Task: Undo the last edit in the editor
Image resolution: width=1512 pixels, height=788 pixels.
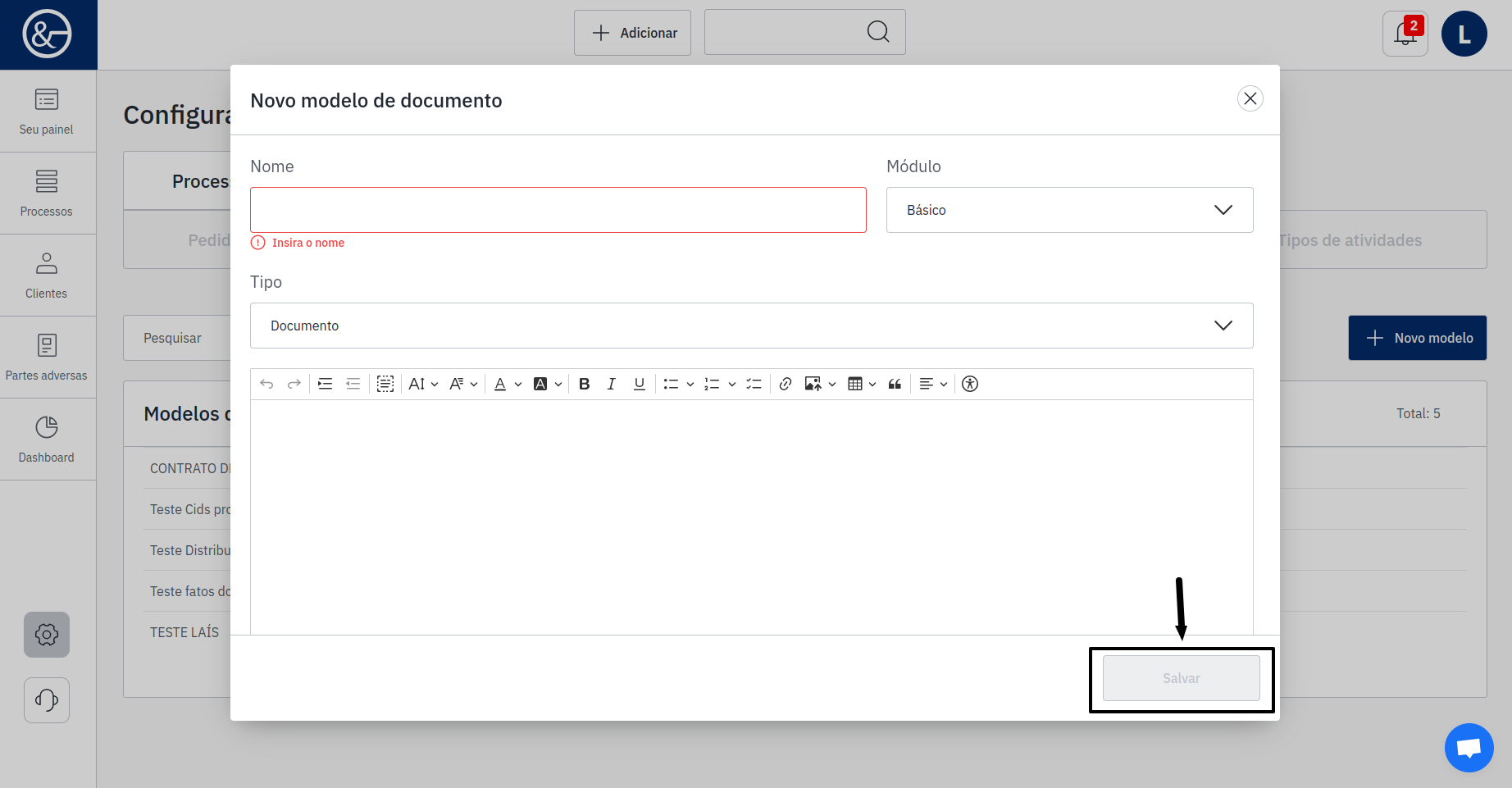Action: (266, 384)
